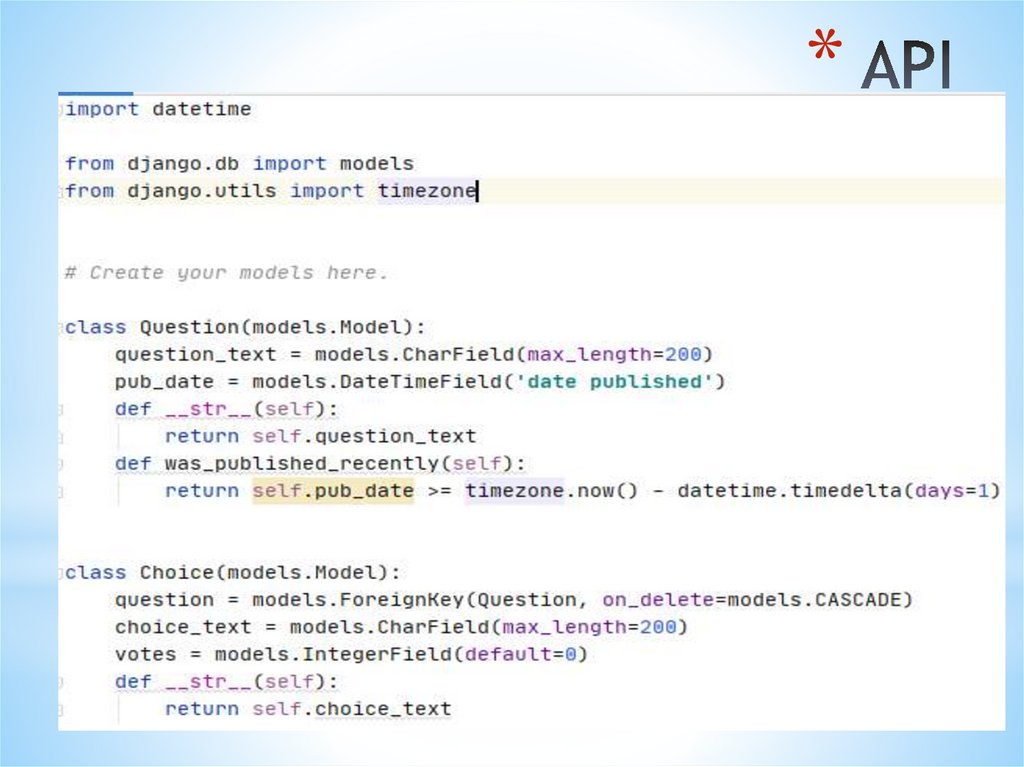Click 'IntegerField' in the votes line

point(377,654)
